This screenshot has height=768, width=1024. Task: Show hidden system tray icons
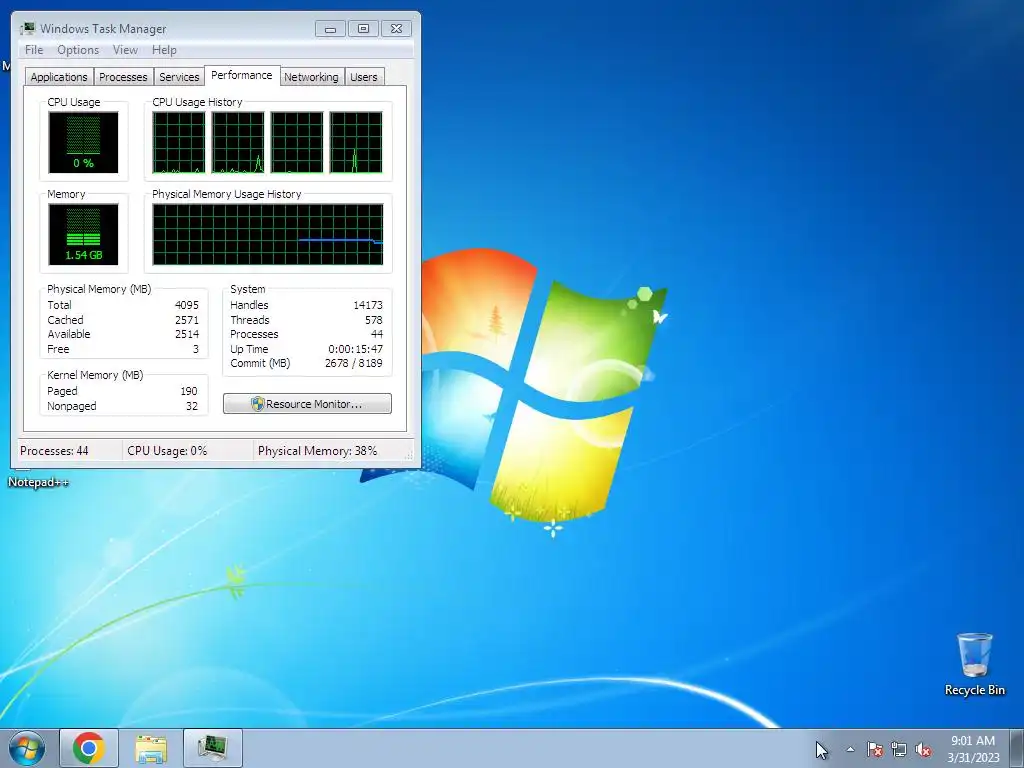(850, 750)
